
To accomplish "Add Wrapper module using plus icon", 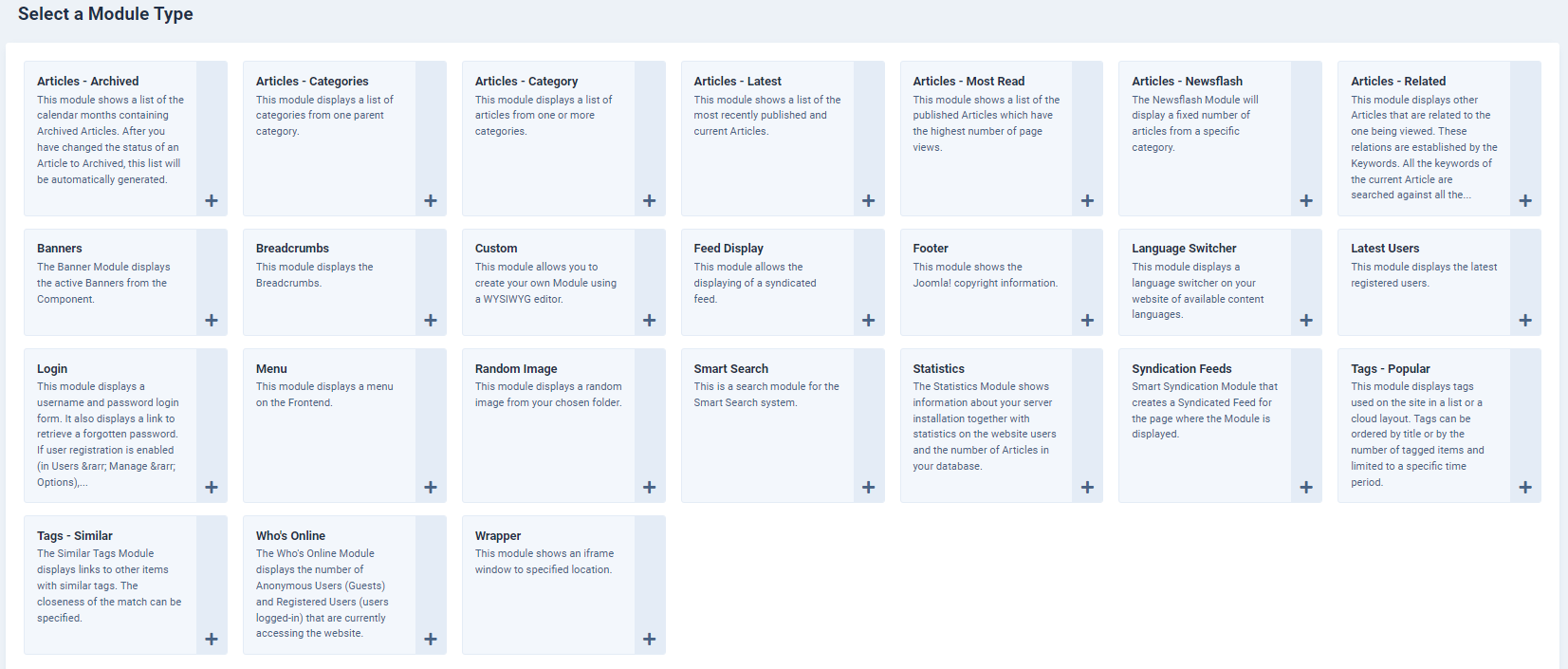I will click(650, 639).
